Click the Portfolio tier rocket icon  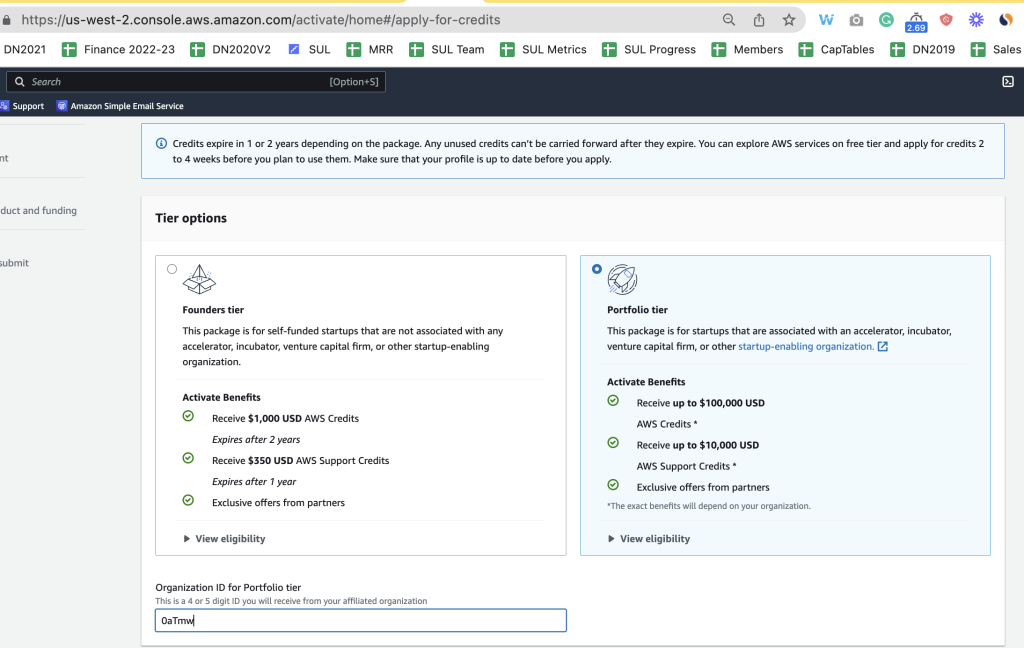pos(622,279)
